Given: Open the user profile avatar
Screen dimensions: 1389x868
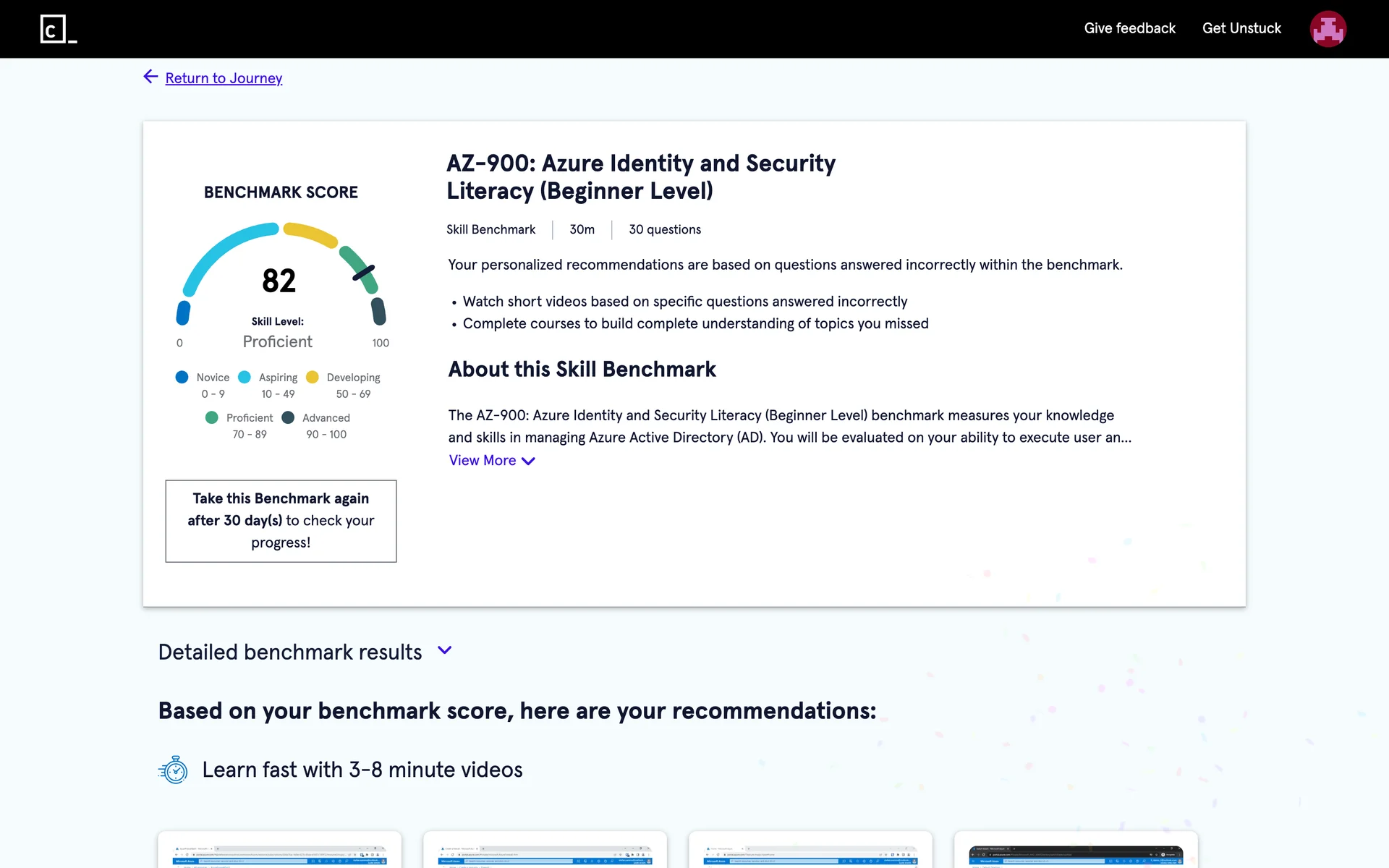Looking at the screenshot, I should 1328,29.
